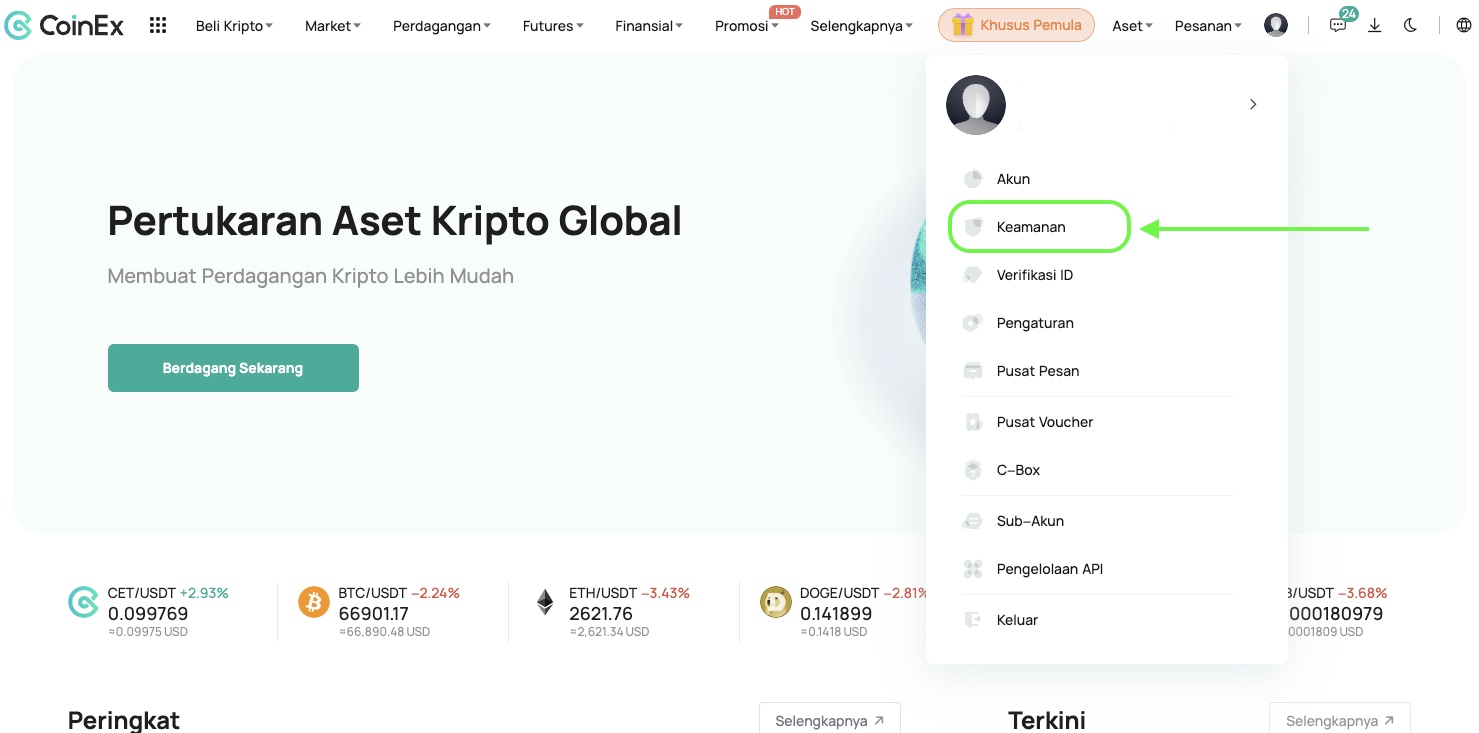
Task: Click the download app icon
Action: point(1375,25)
